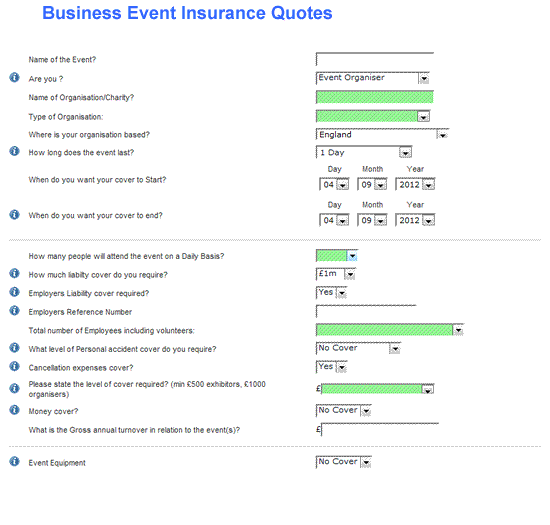Click the Name of the Event field
The width and height of the screenshot is (550, 525).
[x=375, y=59]
